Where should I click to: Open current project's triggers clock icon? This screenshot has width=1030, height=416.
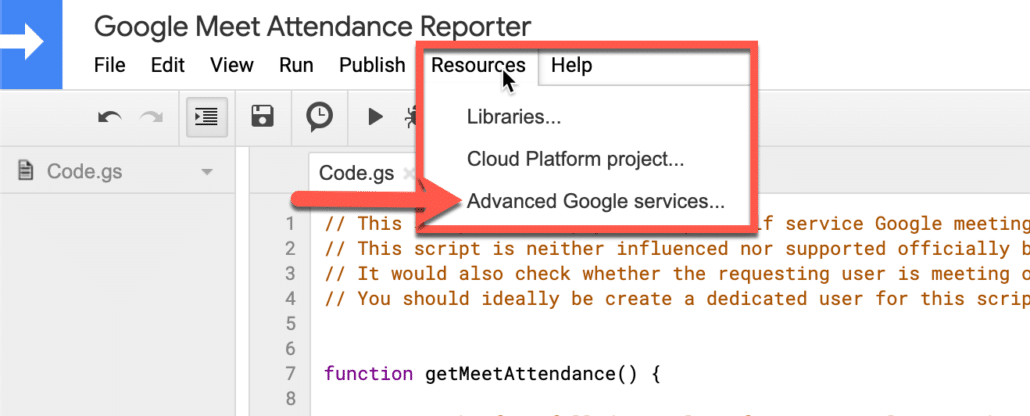[319, 118]
